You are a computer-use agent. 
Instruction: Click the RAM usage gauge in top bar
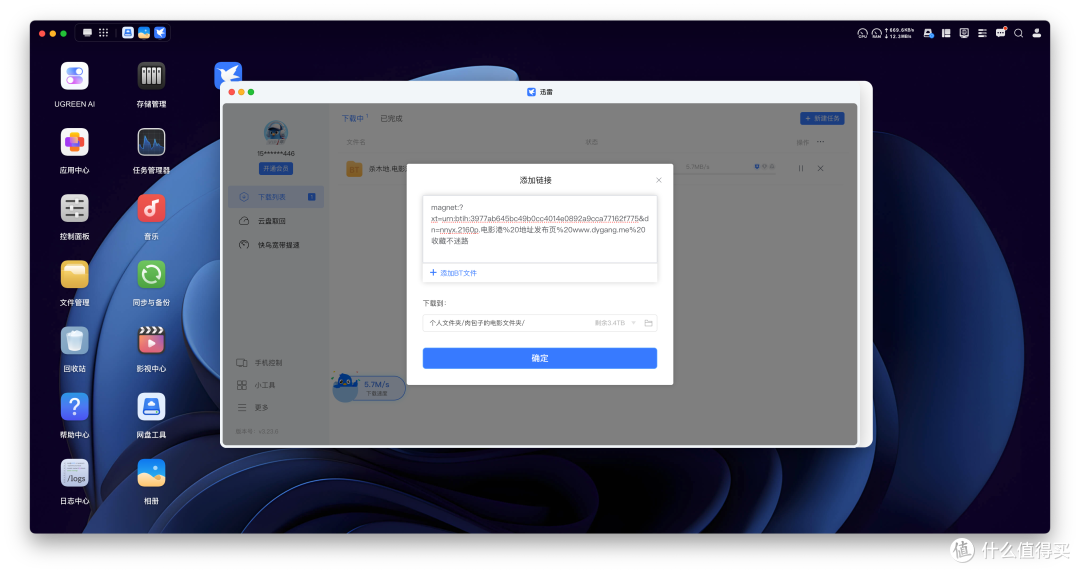coord(877,33)
